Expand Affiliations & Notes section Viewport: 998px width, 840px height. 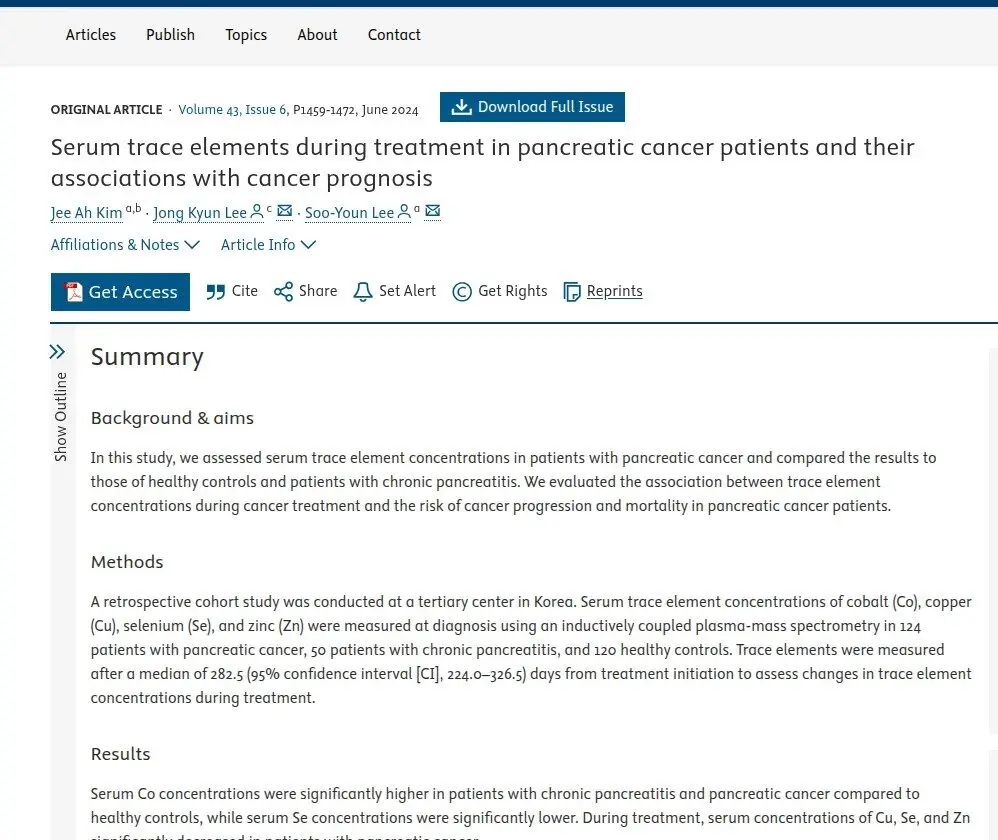pos(125,245)
